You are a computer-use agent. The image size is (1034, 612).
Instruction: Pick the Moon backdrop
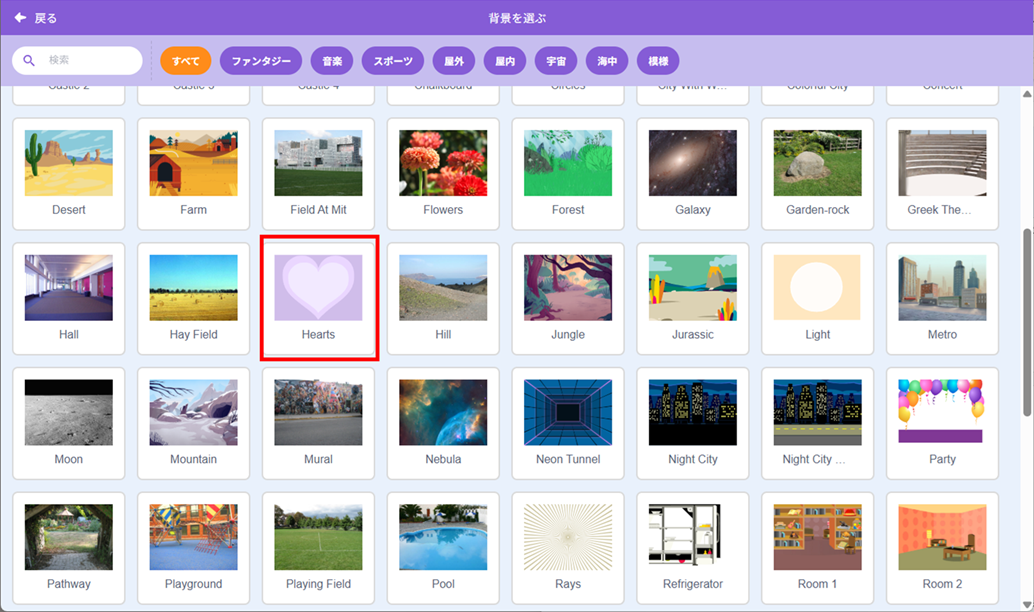click(x=69, y=423)
